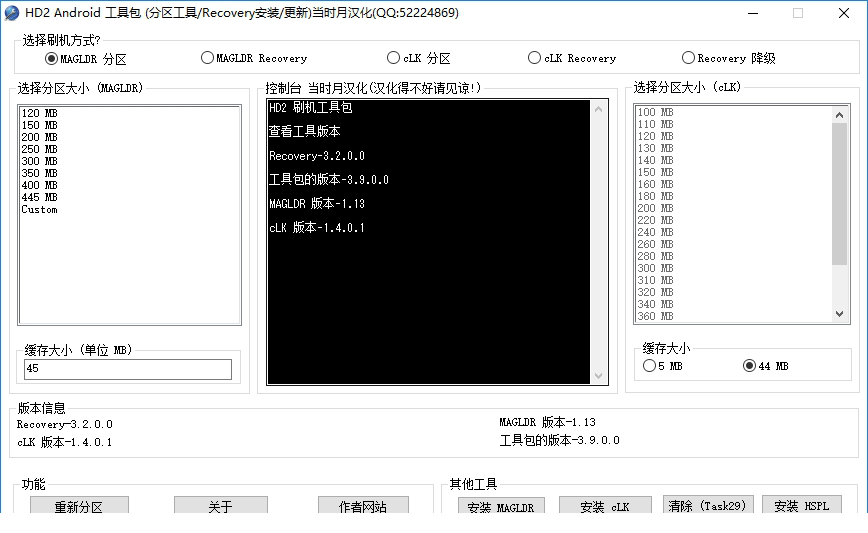Viewport: 868px width, 533px height.
Task: Click the console line Recovery-3.2.0.0
Action: pyautogui.click(x=317, y=156)
